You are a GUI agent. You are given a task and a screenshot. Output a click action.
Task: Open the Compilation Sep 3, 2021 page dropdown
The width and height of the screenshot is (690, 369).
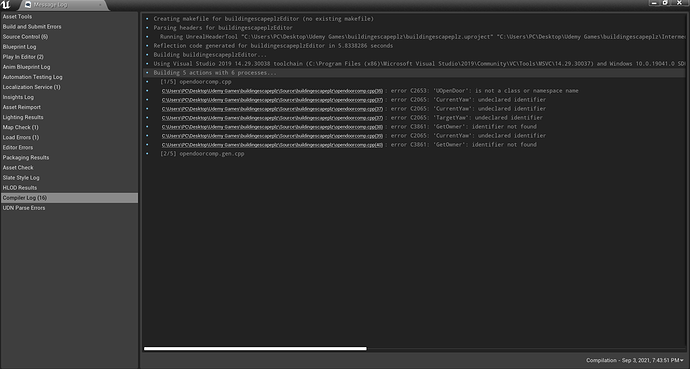tap(635, 361)
